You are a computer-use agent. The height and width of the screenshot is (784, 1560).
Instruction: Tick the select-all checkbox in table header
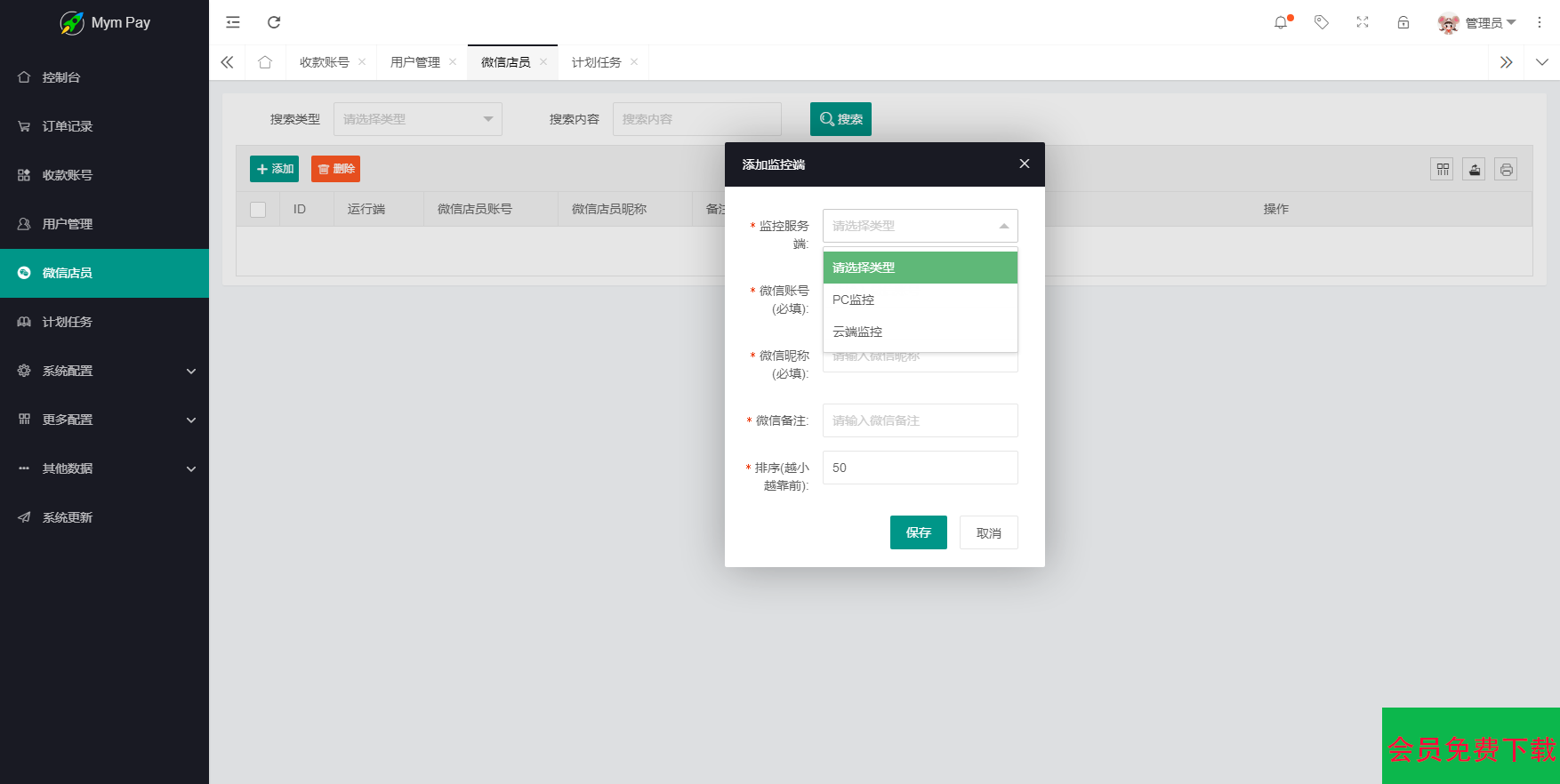tap(258, 210)
